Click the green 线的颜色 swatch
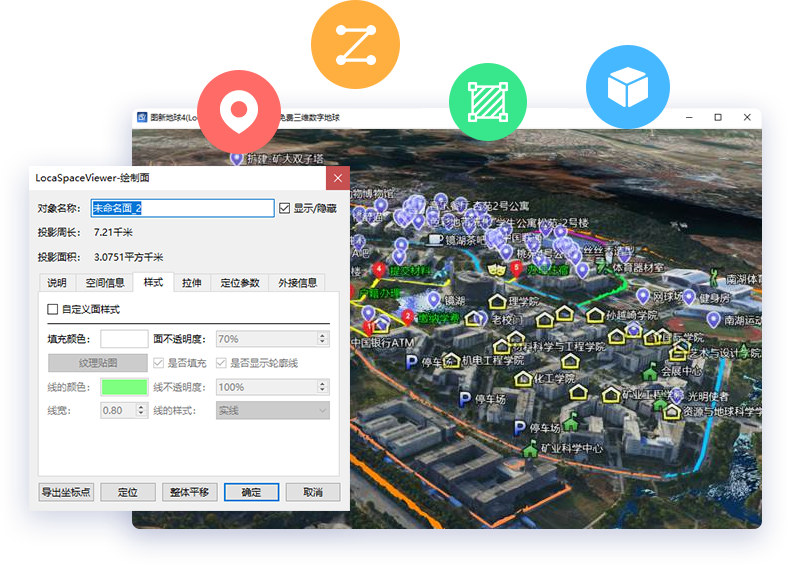The height and width of the screenshot is (565, 788). click(124, 387)
